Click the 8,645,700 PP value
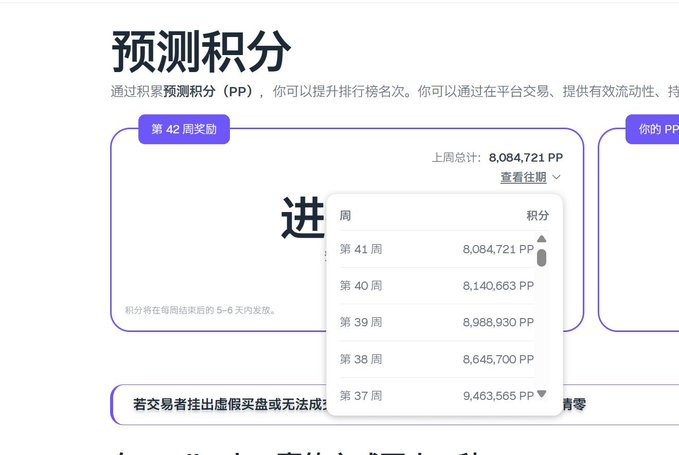 coord(498,359)
